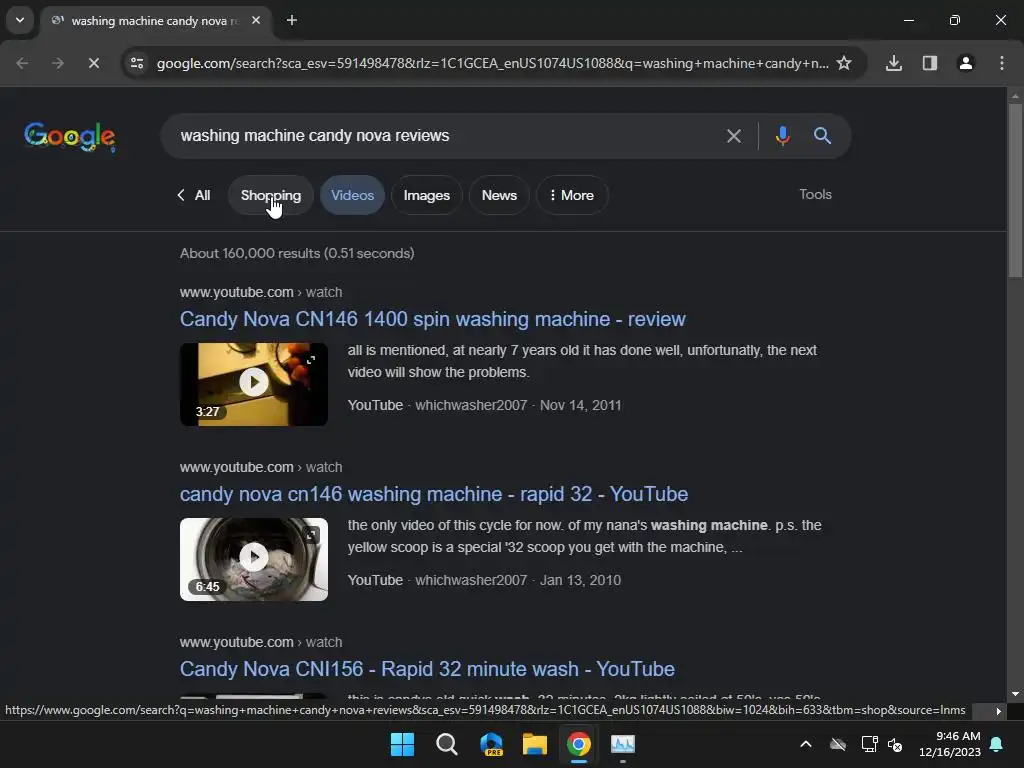This screenshot has width=1024, height=768.
Task: Open Chrome profile menu
Action: (966, 63)
